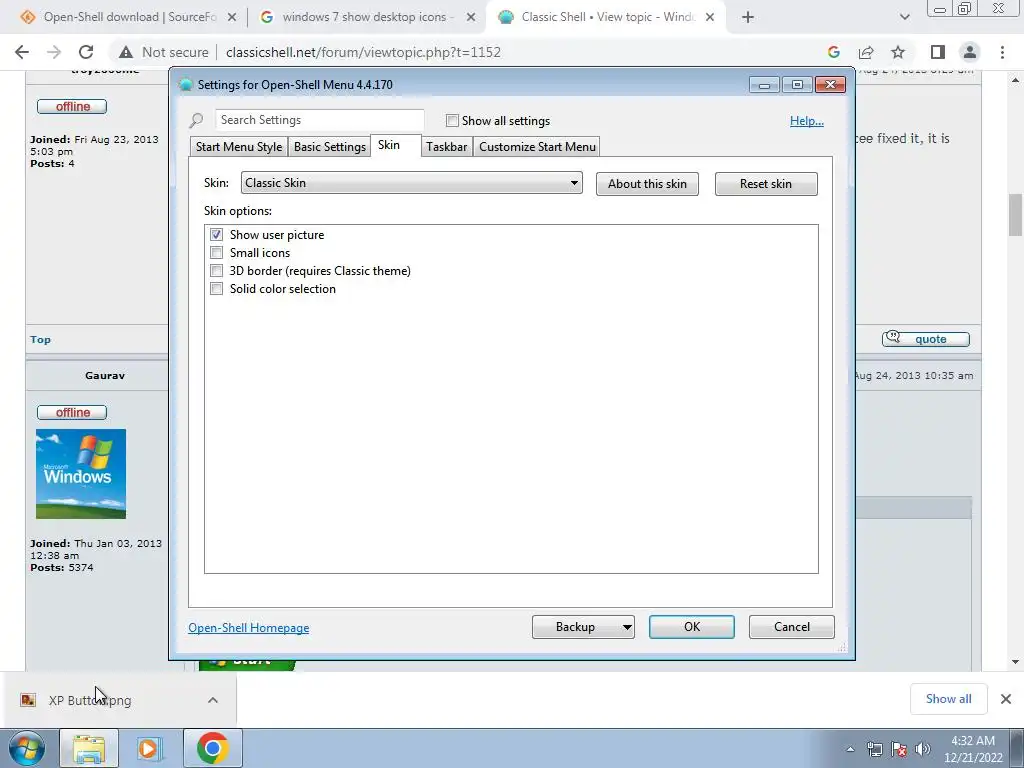Switch to Start Menu Style tab
The image size is (1024, 768).
click(239, 147)
